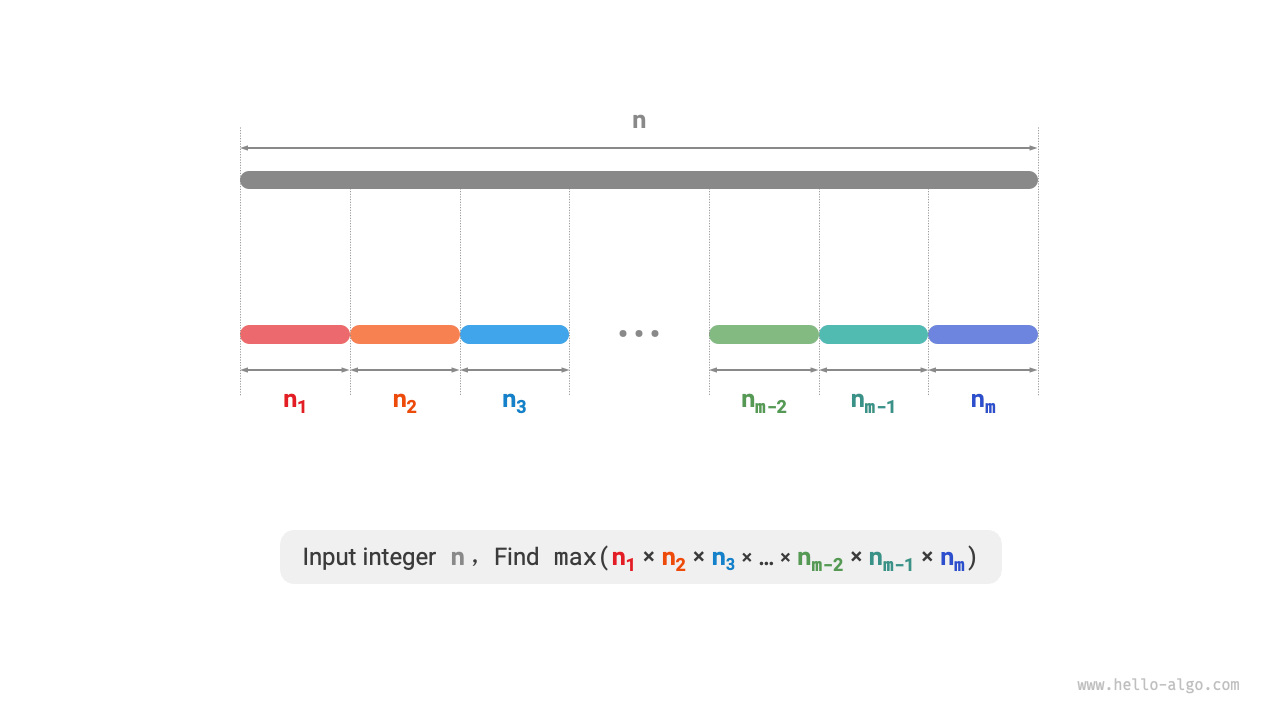Image resolution: width=1280 pixels, height=720 pixels.
Task: Click the green n m-2 label under the green bar
Action: [x=764, y=402]
